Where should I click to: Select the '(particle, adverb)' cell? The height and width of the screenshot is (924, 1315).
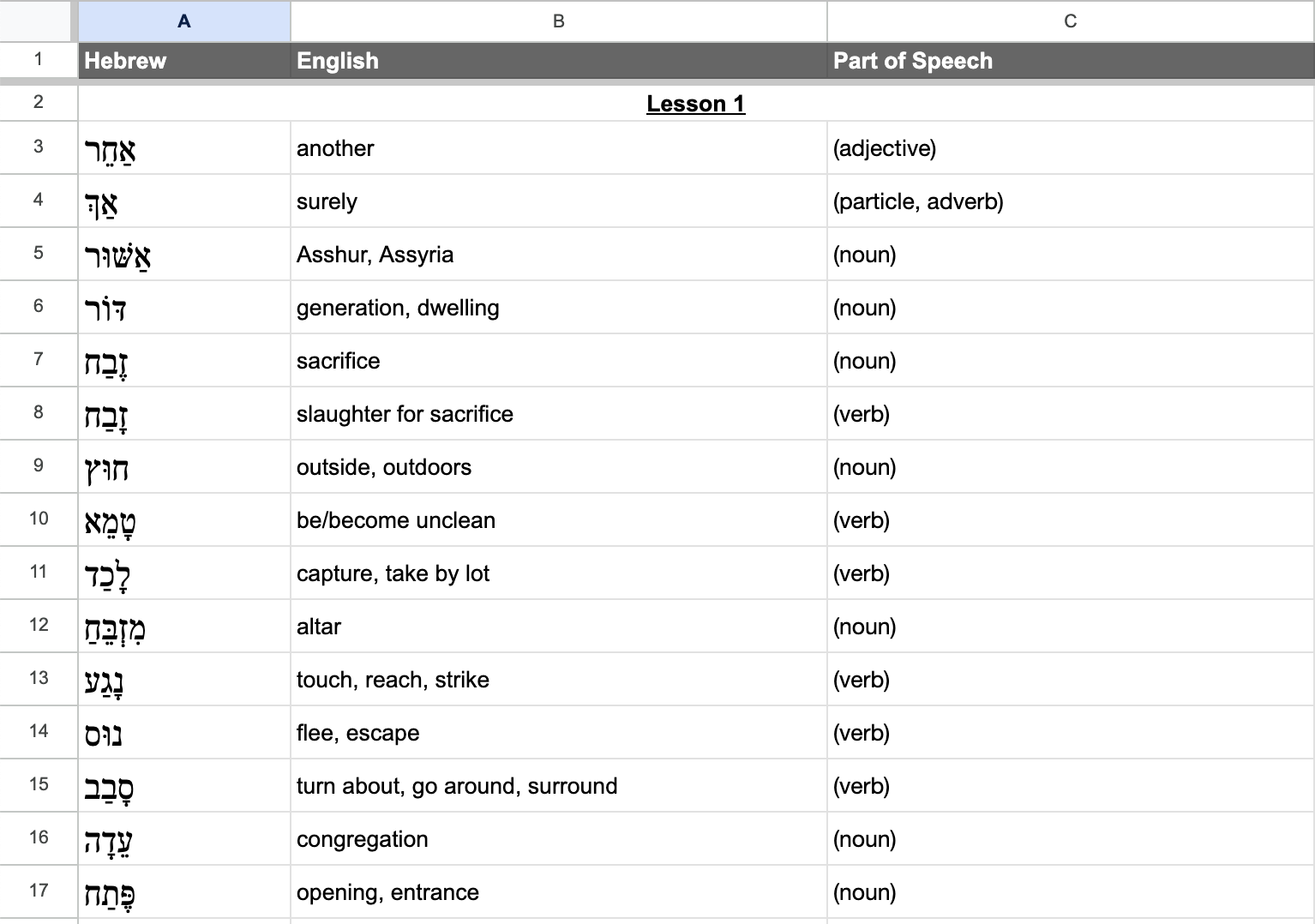tap(1071, 201)
